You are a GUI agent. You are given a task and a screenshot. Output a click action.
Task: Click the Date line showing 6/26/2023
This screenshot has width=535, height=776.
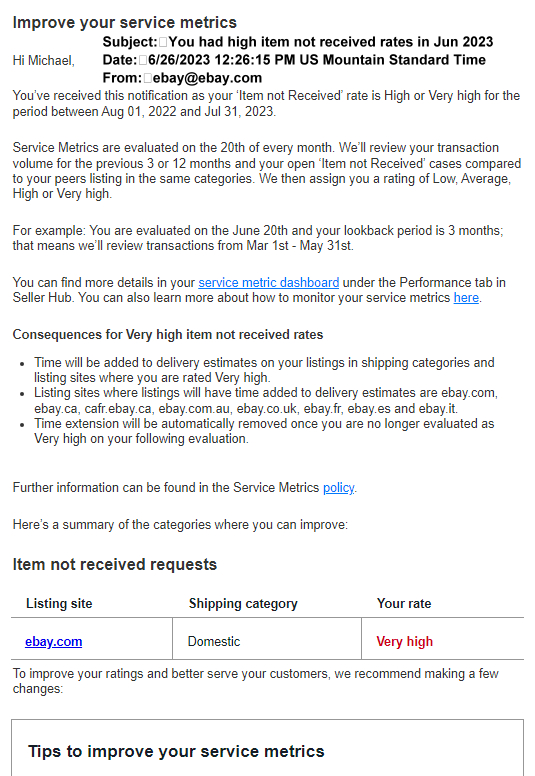294,60
